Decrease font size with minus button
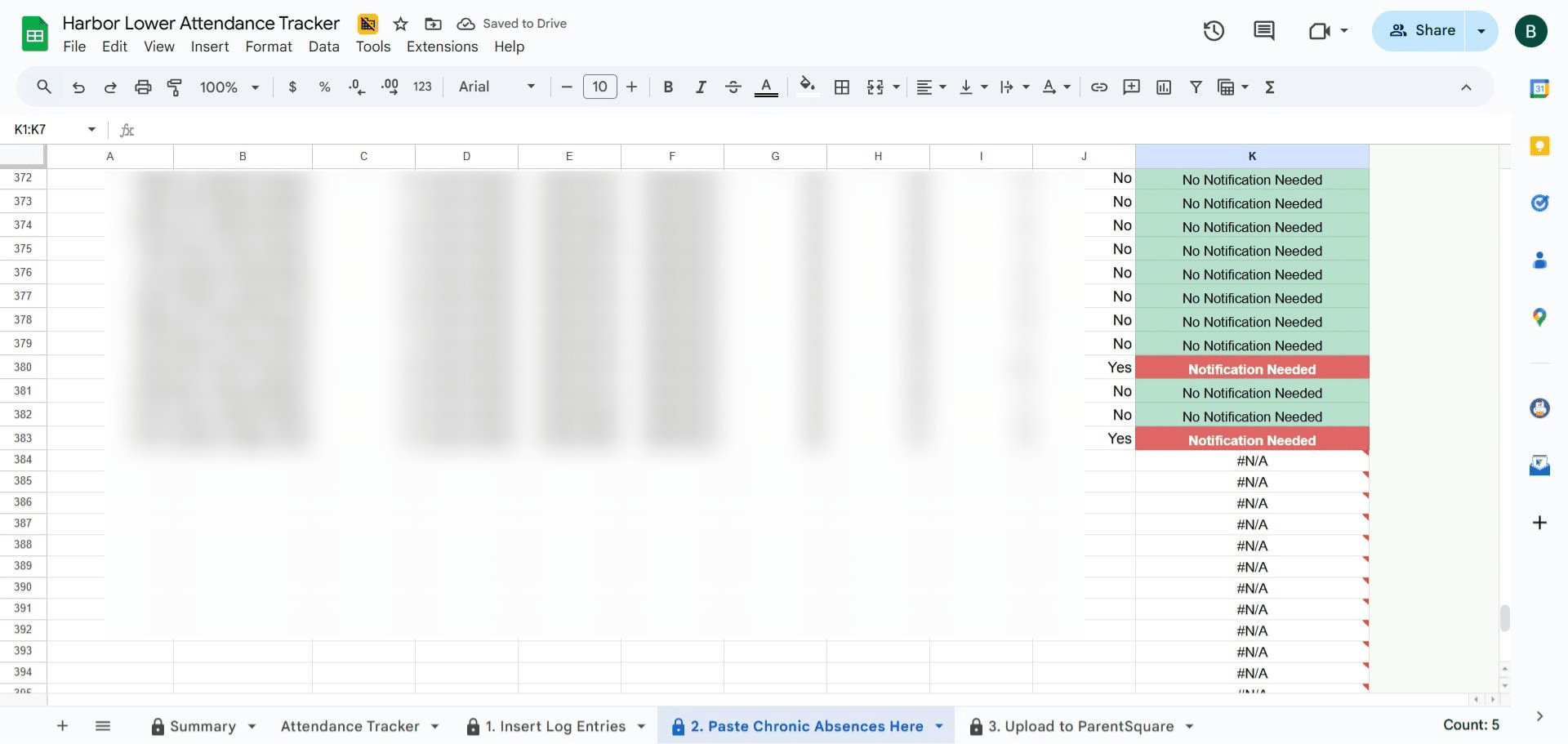This screenshot has width=1568, height=744. [567, 87]
